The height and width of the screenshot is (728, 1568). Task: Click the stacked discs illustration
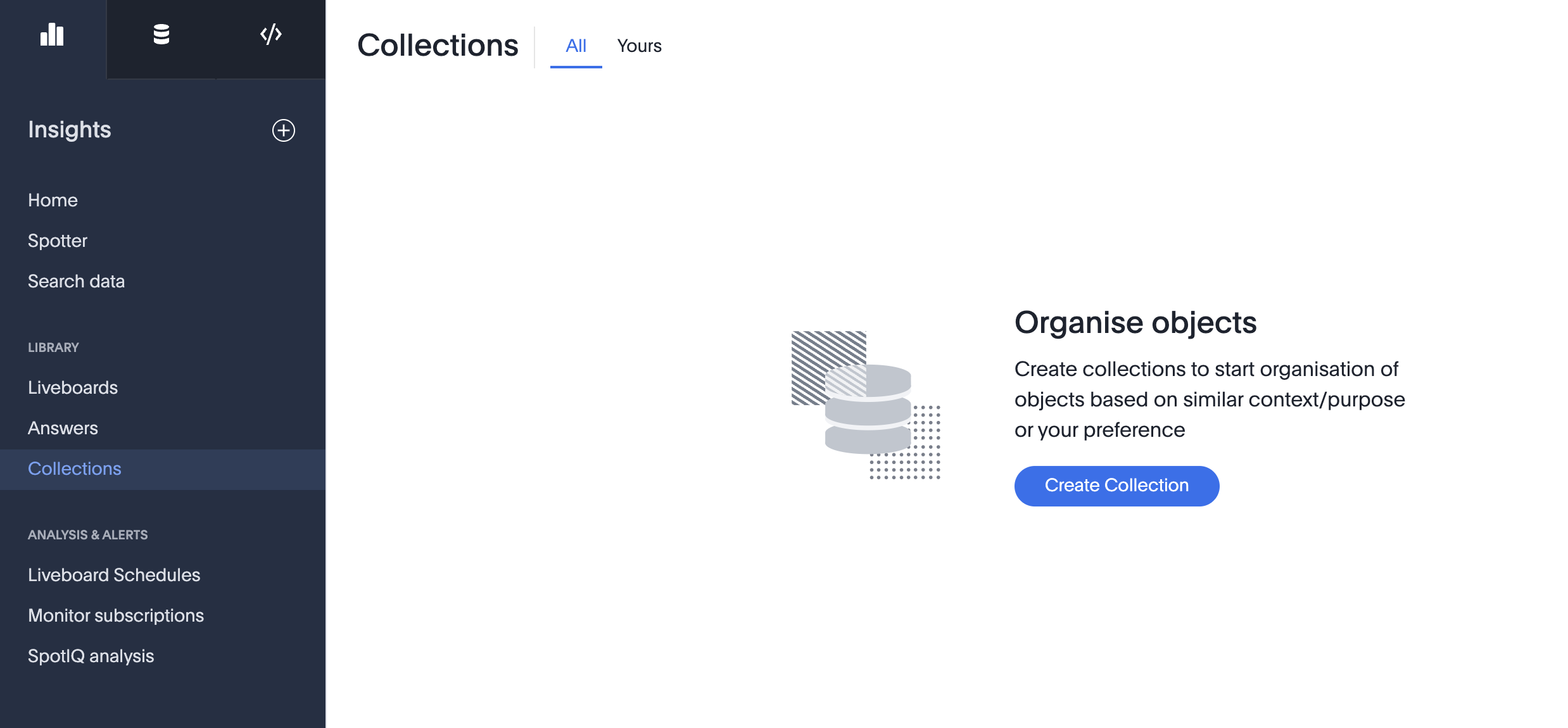[x=866, y=405]
